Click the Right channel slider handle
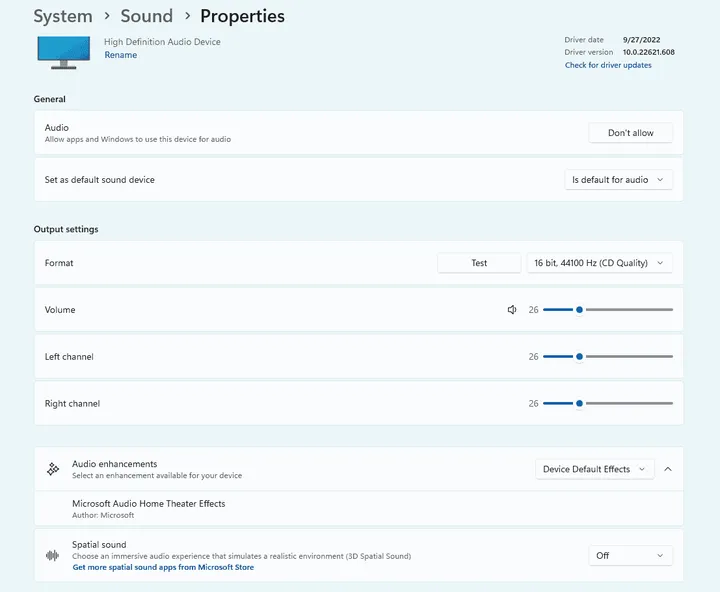The height and width of the screenshot is (592, 720). (579, 404)
